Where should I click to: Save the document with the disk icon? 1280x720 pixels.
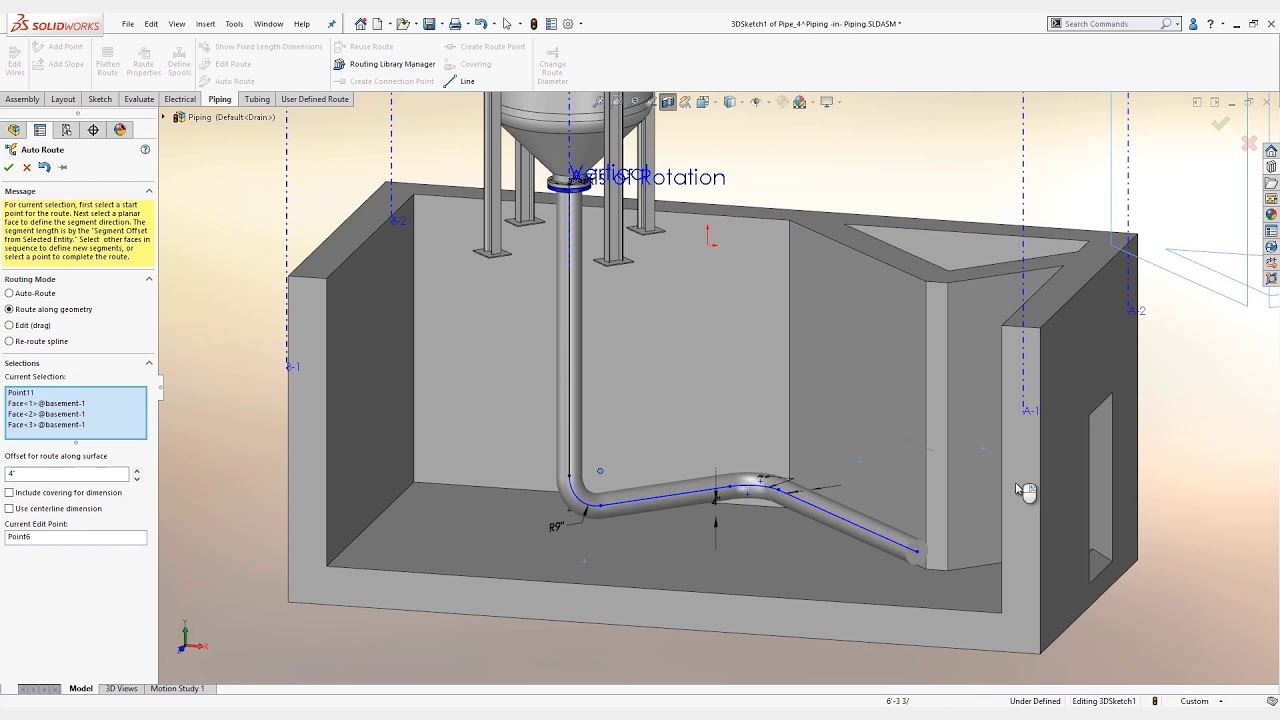tap(429, 24)
